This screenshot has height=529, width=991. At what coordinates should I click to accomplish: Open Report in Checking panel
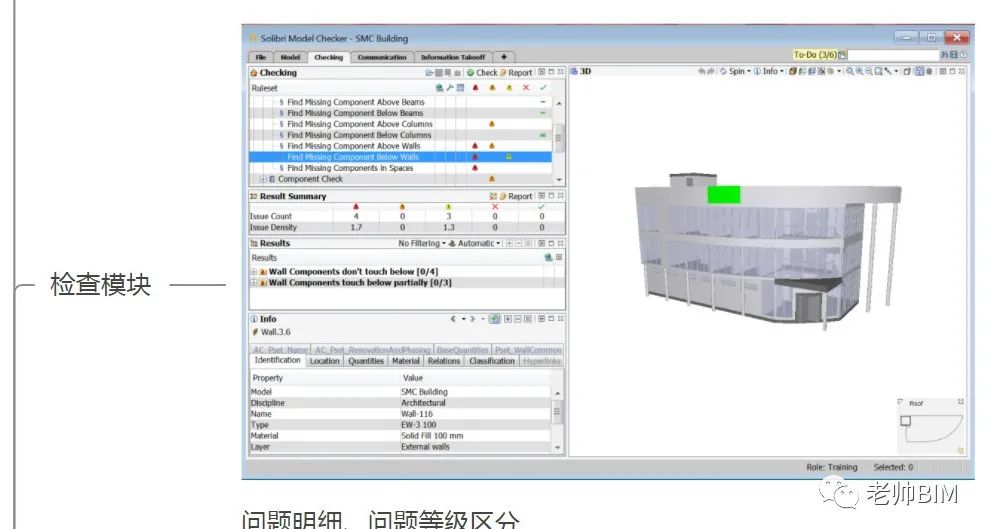tap(516, 73)
